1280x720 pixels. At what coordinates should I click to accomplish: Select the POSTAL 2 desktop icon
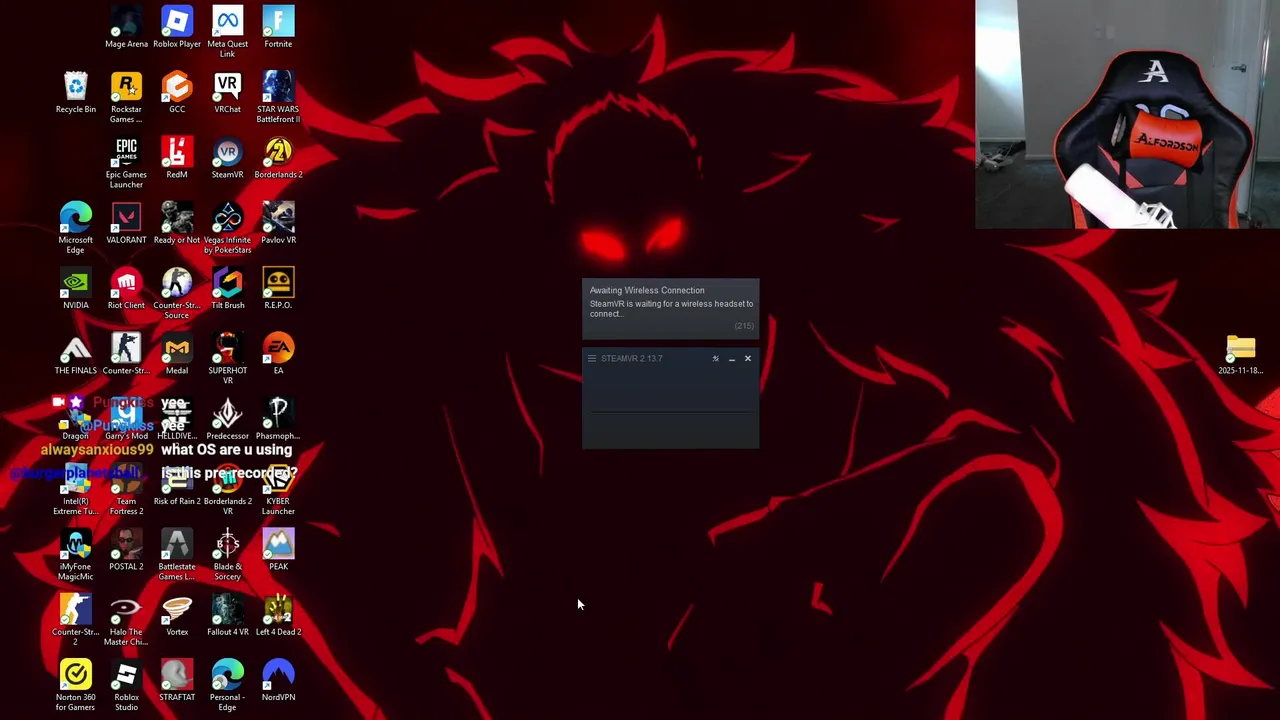tap(126, 550)
